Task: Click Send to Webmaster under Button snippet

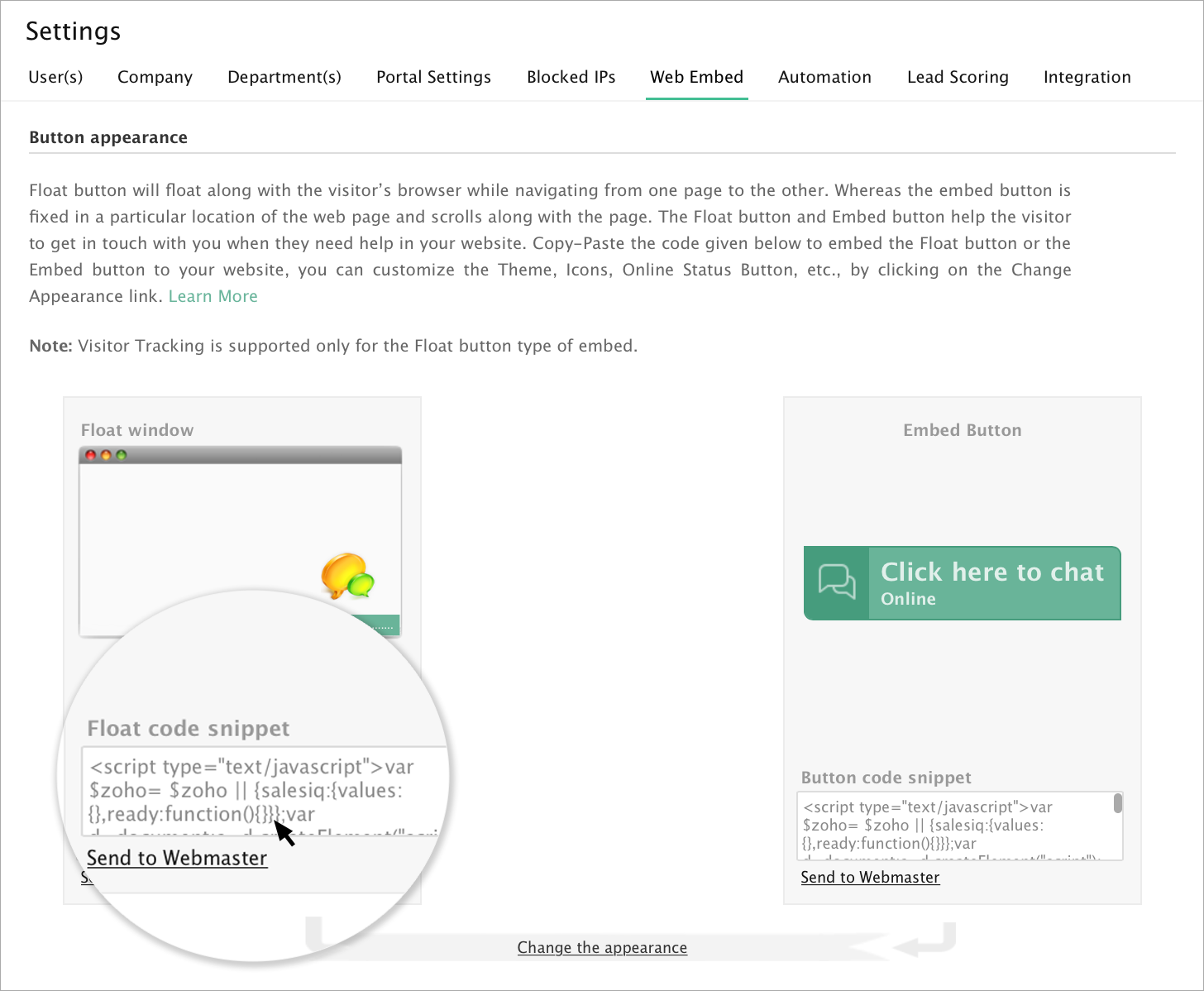Action: pyautogui.click(x=870, y=877)
